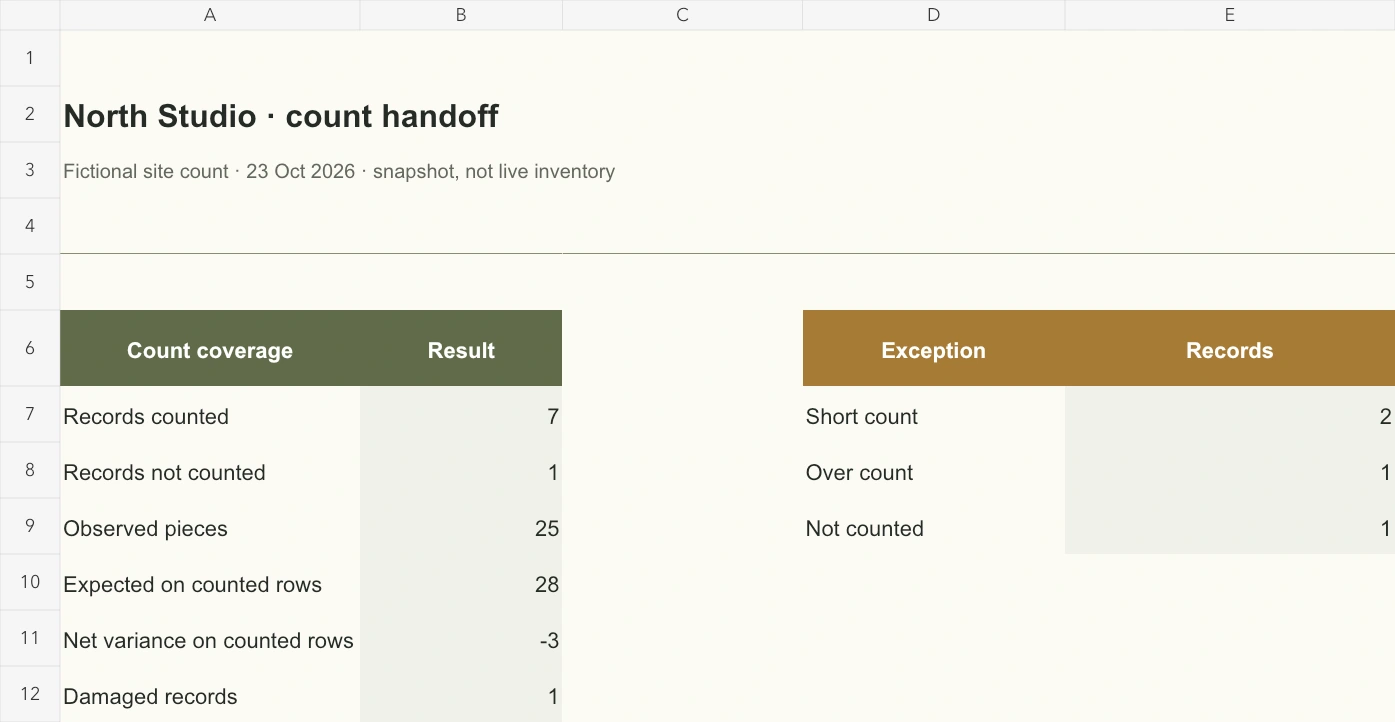Select the 'Net variance on counted rows' cell
The width and height of the screenshot is (1395, 722).
pos(210,638)
